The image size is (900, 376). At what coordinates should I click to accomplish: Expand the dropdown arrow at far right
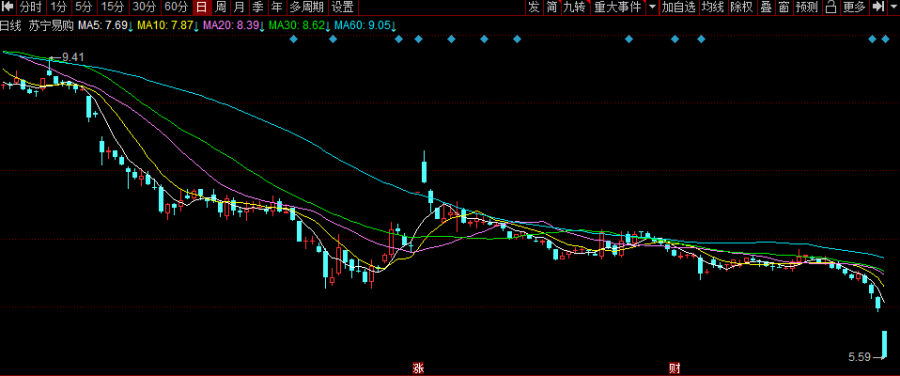tap(893, 7)
